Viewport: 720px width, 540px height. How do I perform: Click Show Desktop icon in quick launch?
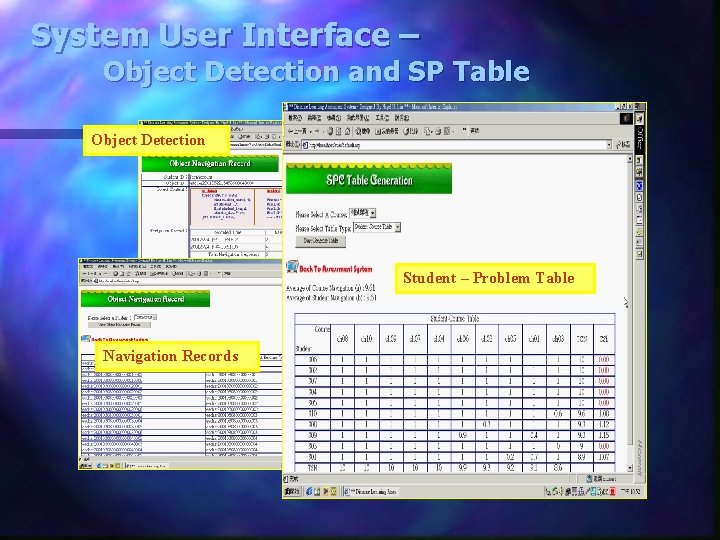pyautogui.click(x=317, y=491)
